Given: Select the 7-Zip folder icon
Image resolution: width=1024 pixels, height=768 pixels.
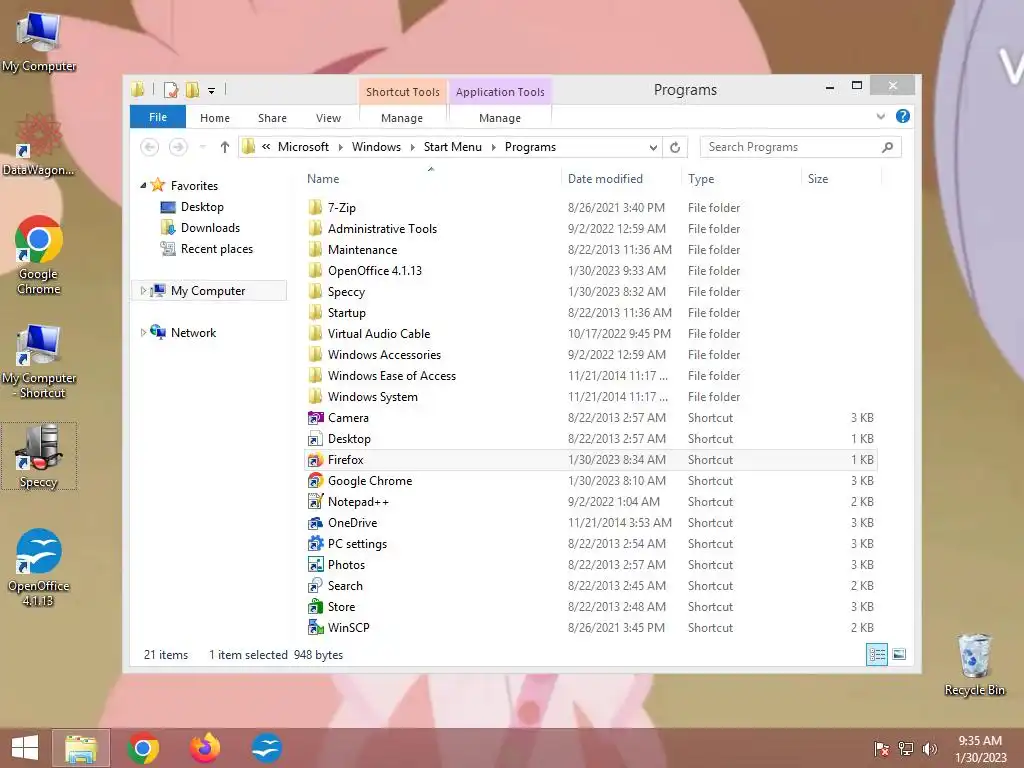Looking at the screenshot, I should click(315, 208).
